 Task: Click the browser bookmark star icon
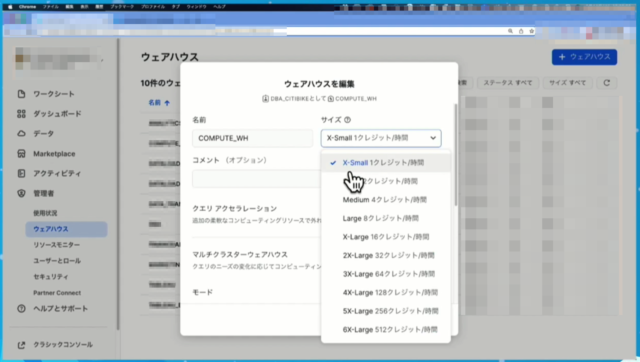point(531,31)
